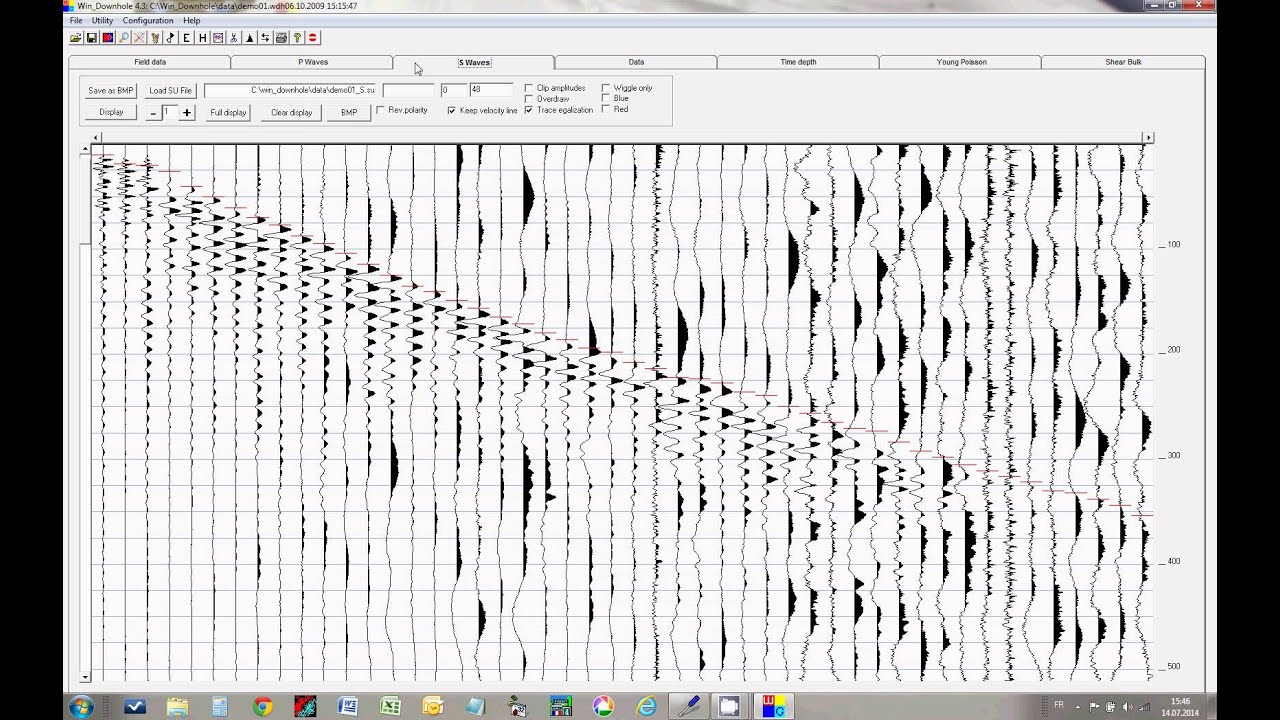The width and height of the screenshot is (1280, 720).
Task: Click the printer toolbar icon
Action: (281, 38)
